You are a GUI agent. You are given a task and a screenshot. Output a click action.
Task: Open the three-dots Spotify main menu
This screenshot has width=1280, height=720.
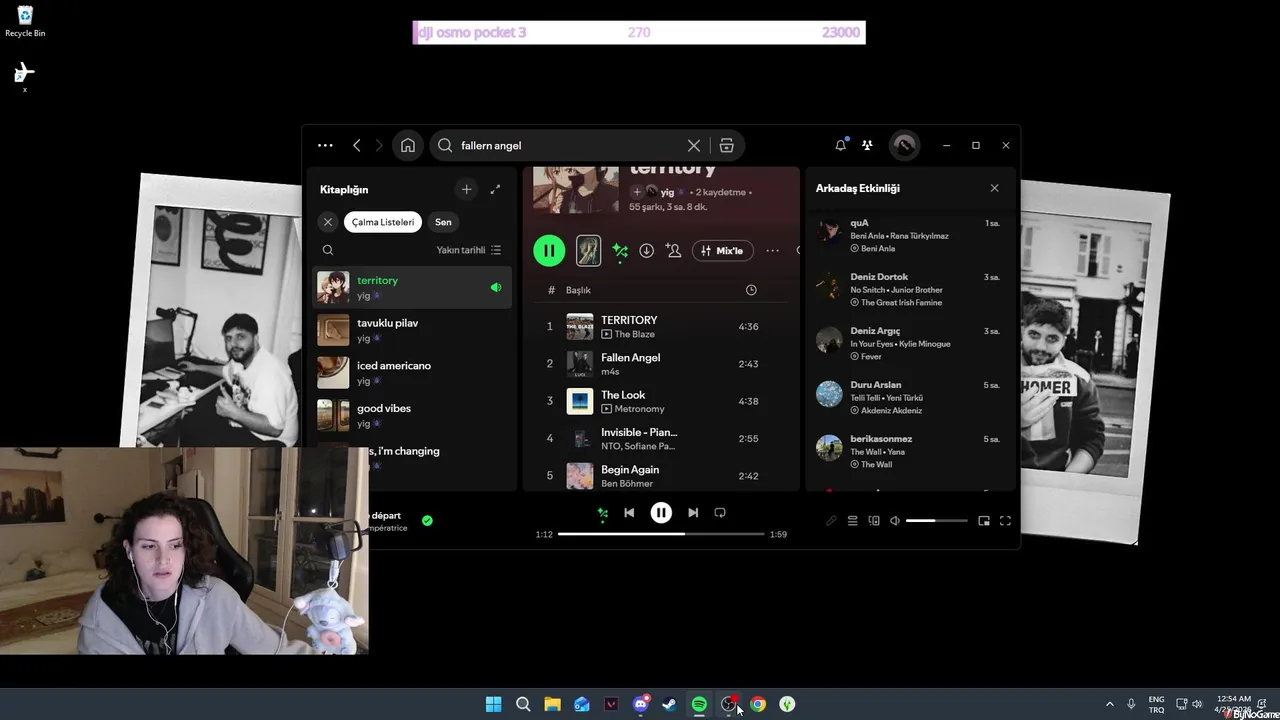(325, 145)
